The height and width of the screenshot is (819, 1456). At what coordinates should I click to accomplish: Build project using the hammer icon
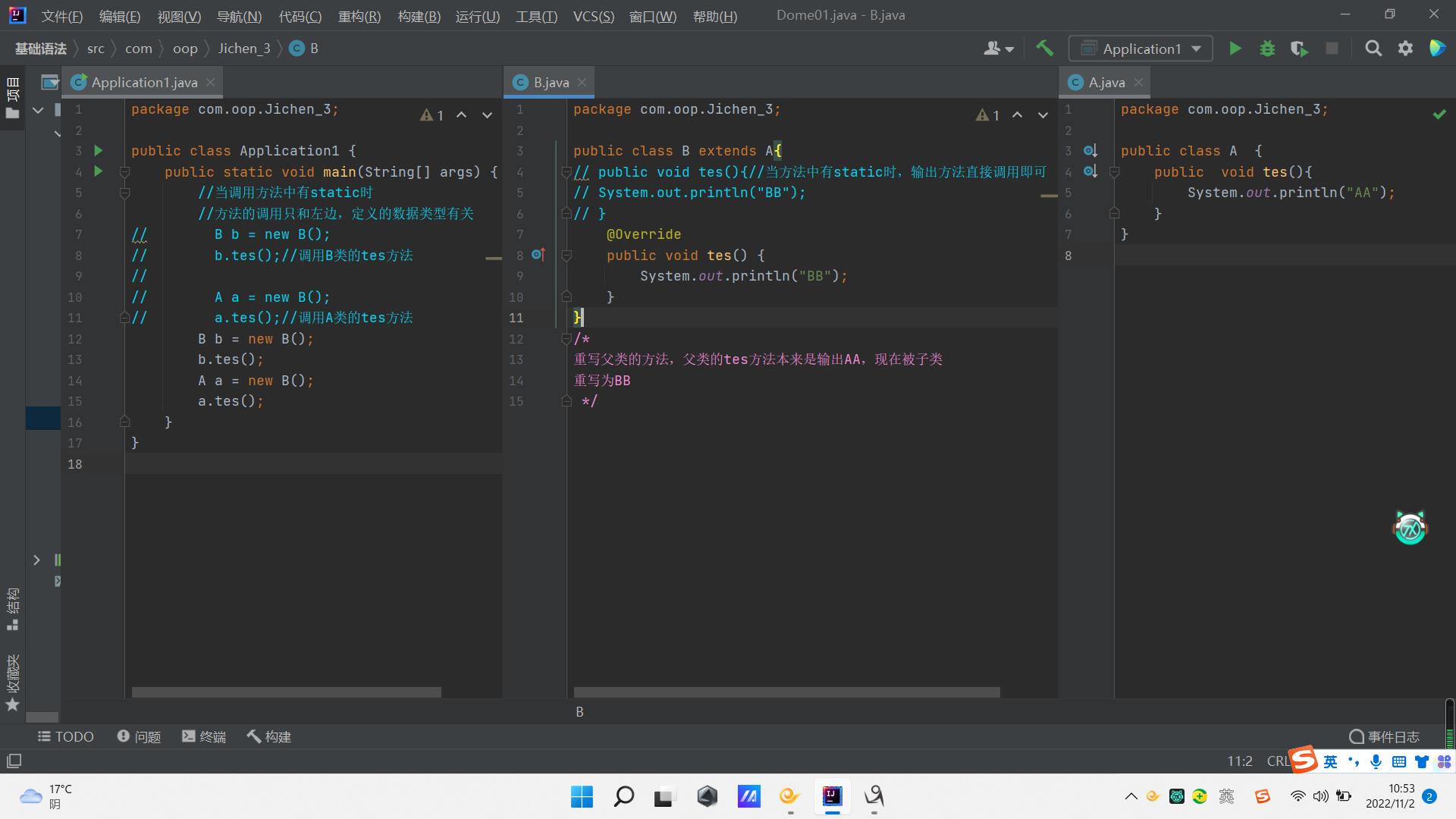[x=1044, y=49]
